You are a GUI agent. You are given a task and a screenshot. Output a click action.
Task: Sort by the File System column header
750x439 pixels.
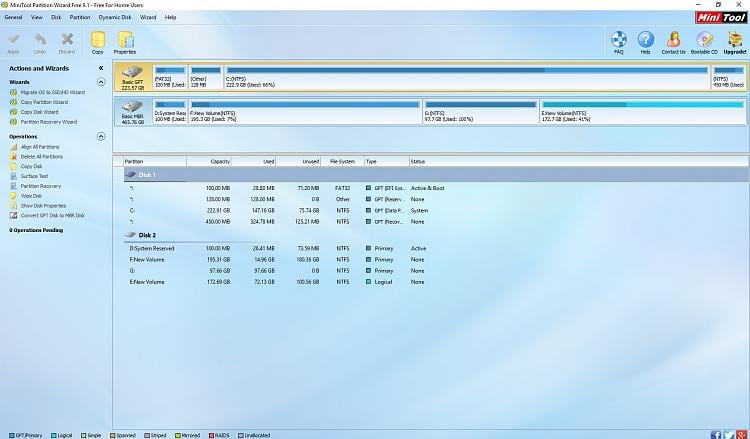pos(342,162)
